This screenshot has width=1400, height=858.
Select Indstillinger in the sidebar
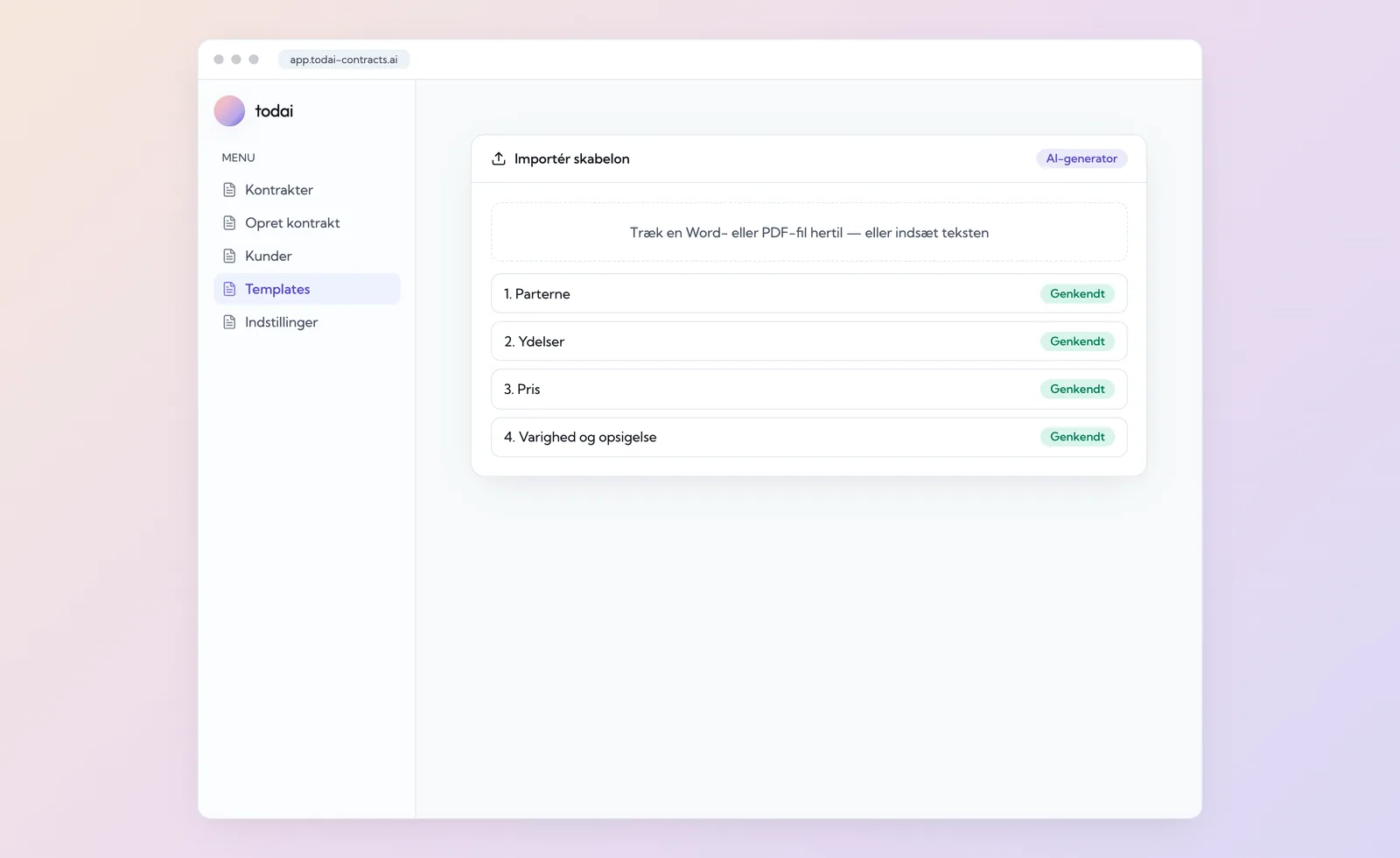307,322
